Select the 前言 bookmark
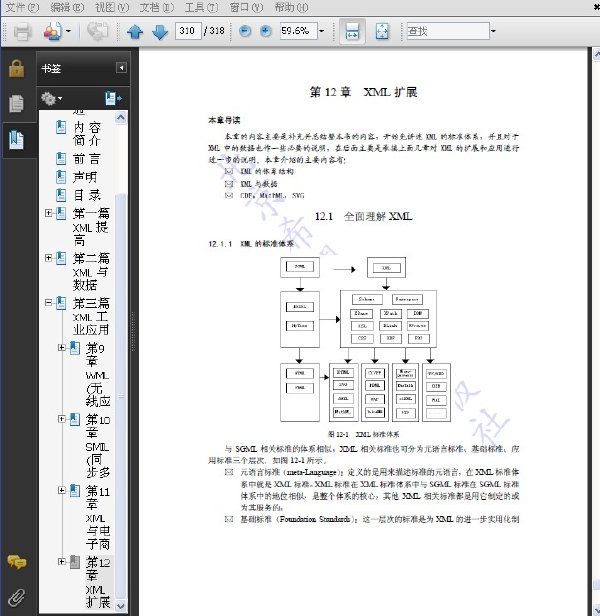The image size is (600, 616). pos(86,159)
